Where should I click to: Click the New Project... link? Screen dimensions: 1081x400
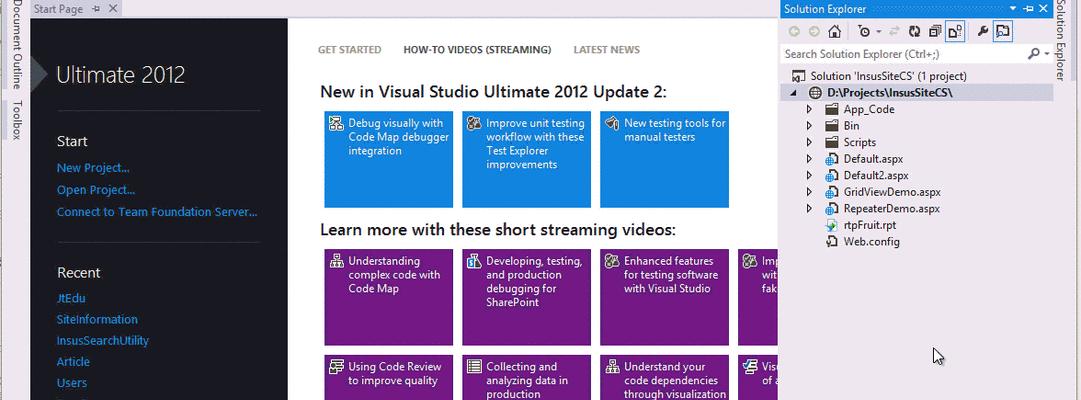(x=93, y=168)
